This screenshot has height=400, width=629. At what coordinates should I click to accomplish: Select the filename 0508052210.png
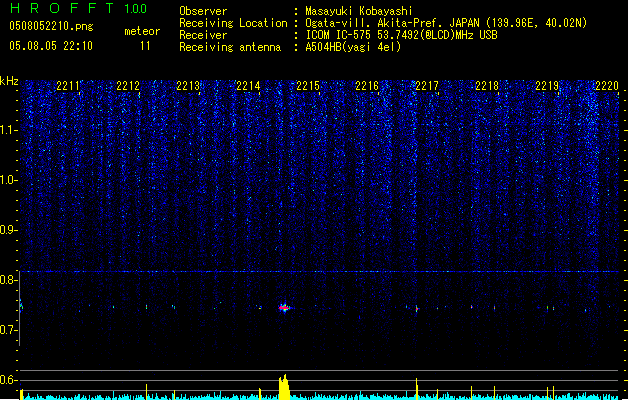(x=51, y=26)
